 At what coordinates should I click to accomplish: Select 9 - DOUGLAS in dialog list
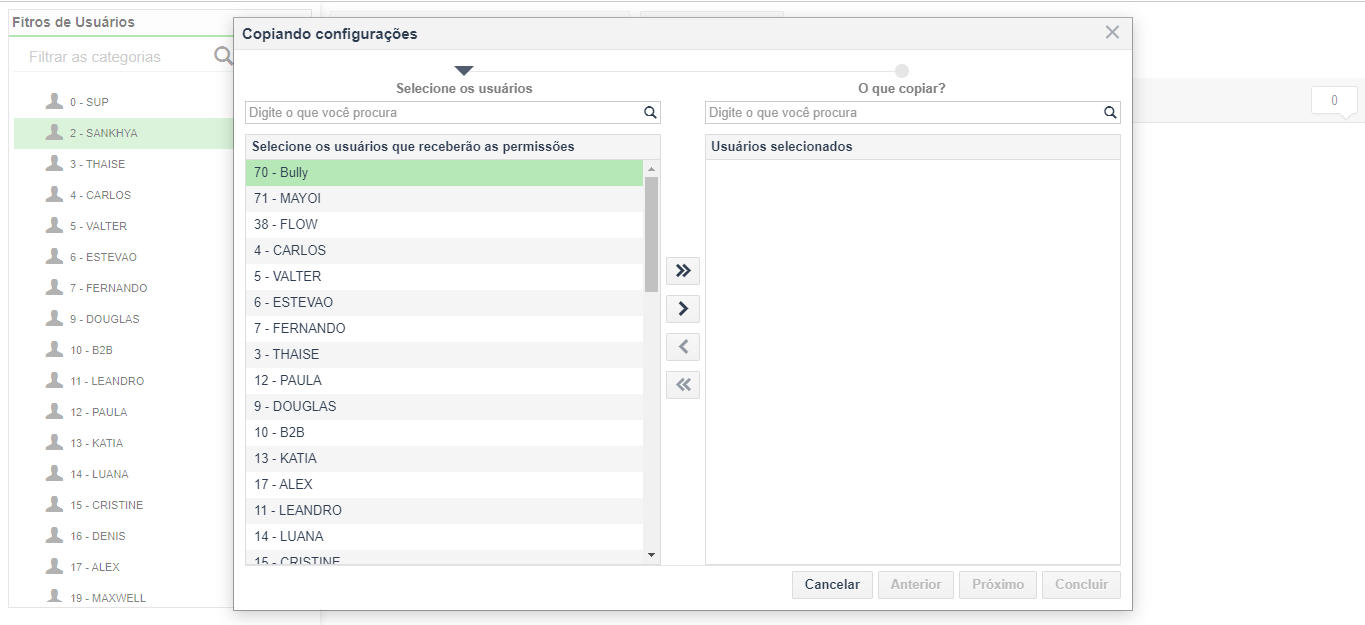(x=444, y=407)
